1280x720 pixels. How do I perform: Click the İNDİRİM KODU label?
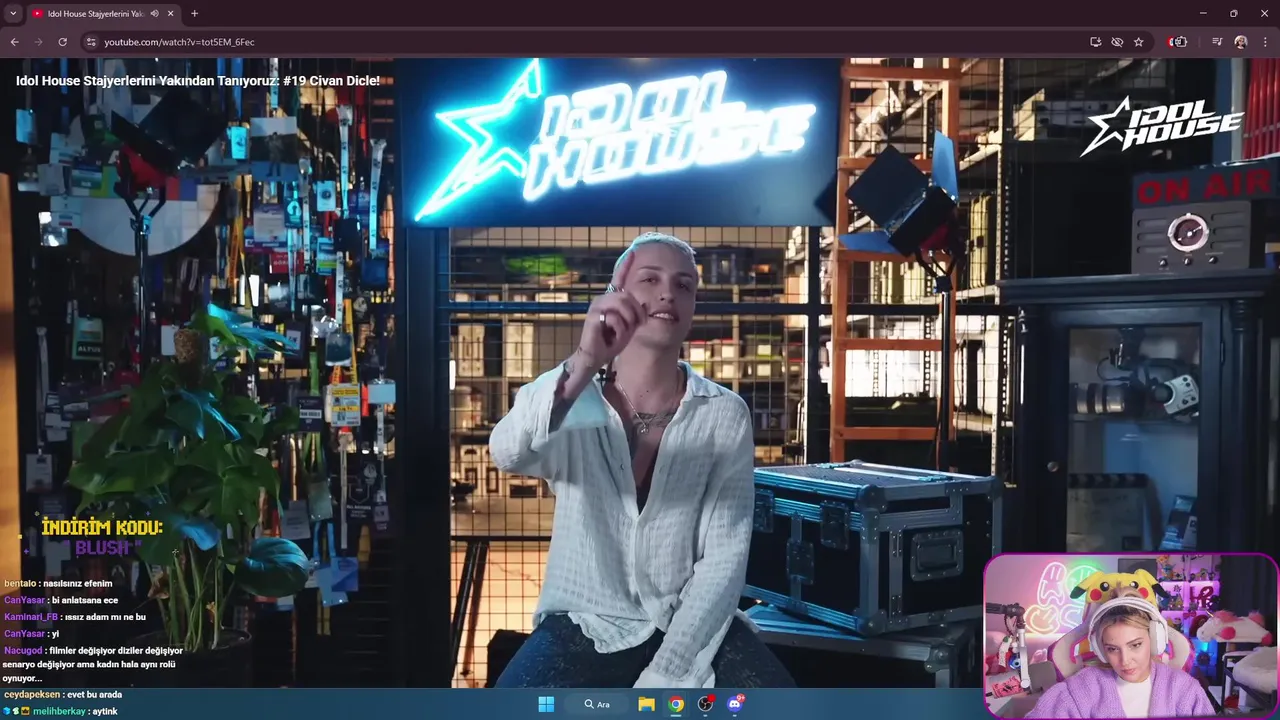pos(102,527)
